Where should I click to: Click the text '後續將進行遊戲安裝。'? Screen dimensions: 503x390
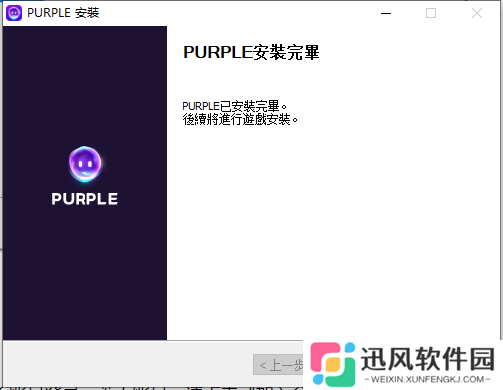coord(240,119)
